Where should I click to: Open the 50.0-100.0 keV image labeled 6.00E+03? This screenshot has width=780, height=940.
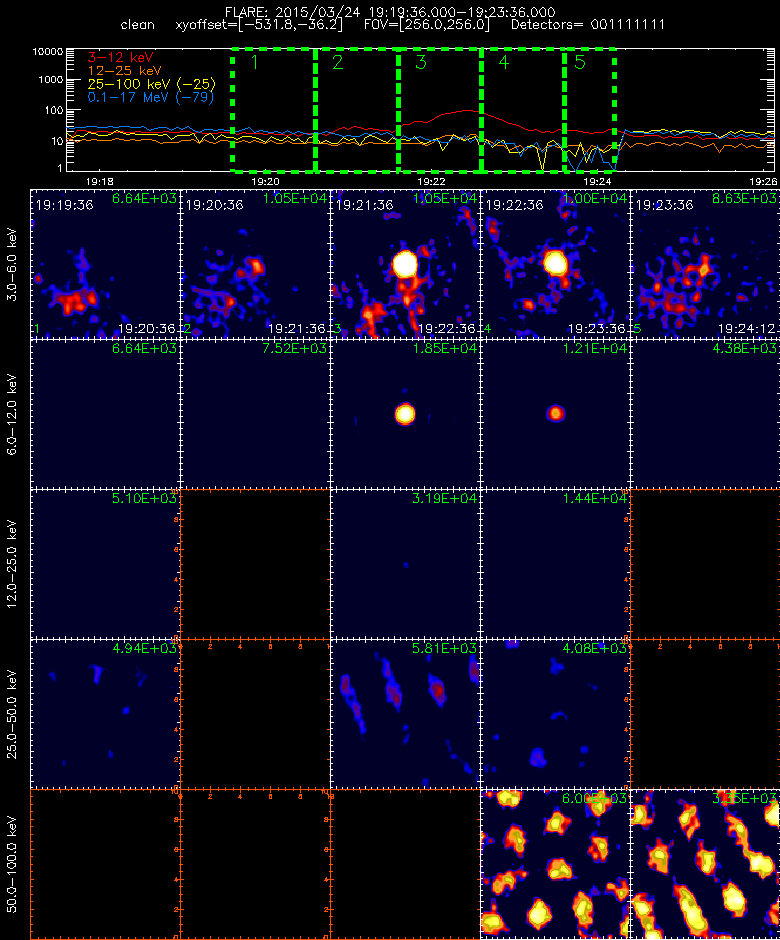tap(555, 864)
